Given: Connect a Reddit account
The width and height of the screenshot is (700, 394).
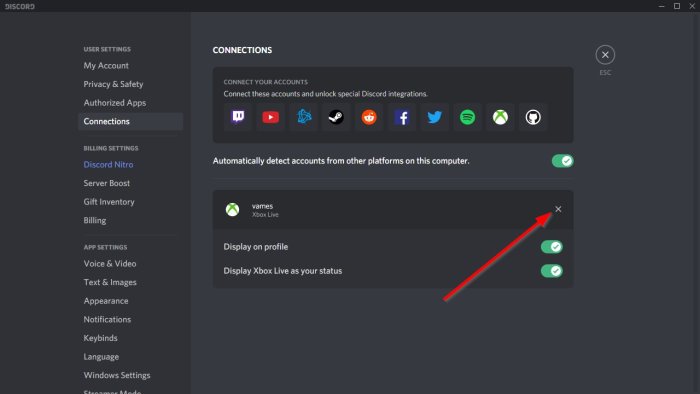Looking at the screenshot, I should (x=369, y=117).
